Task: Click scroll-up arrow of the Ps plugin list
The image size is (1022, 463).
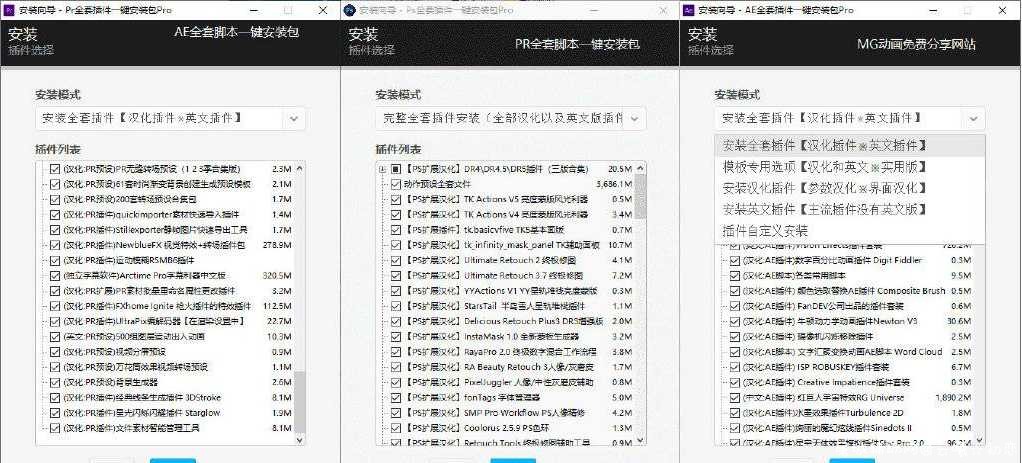Action: click(640, 168)
